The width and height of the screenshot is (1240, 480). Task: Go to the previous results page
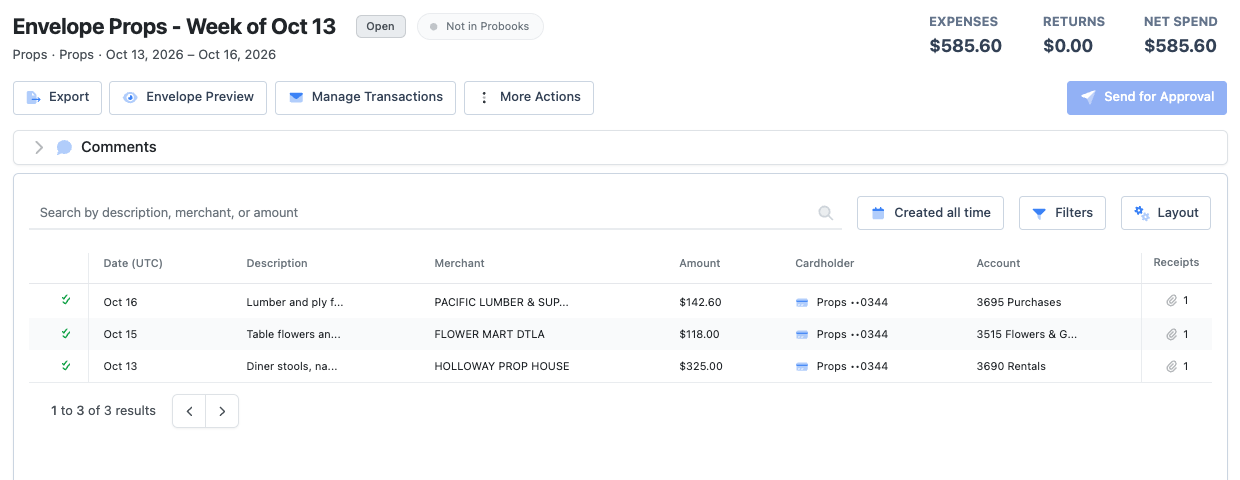(x=189, y=411)
